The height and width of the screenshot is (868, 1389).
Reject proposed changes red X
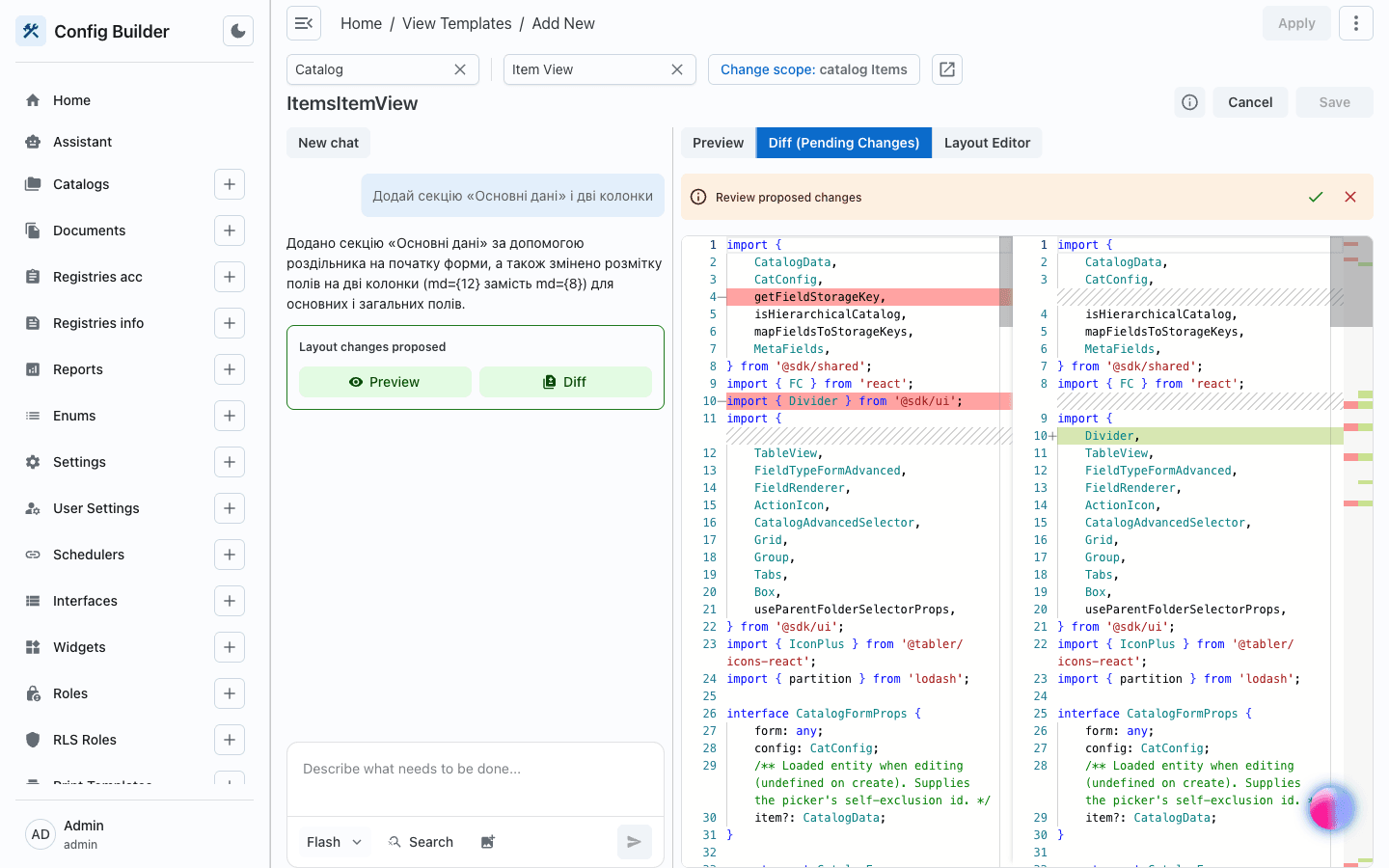[1350, 197]
